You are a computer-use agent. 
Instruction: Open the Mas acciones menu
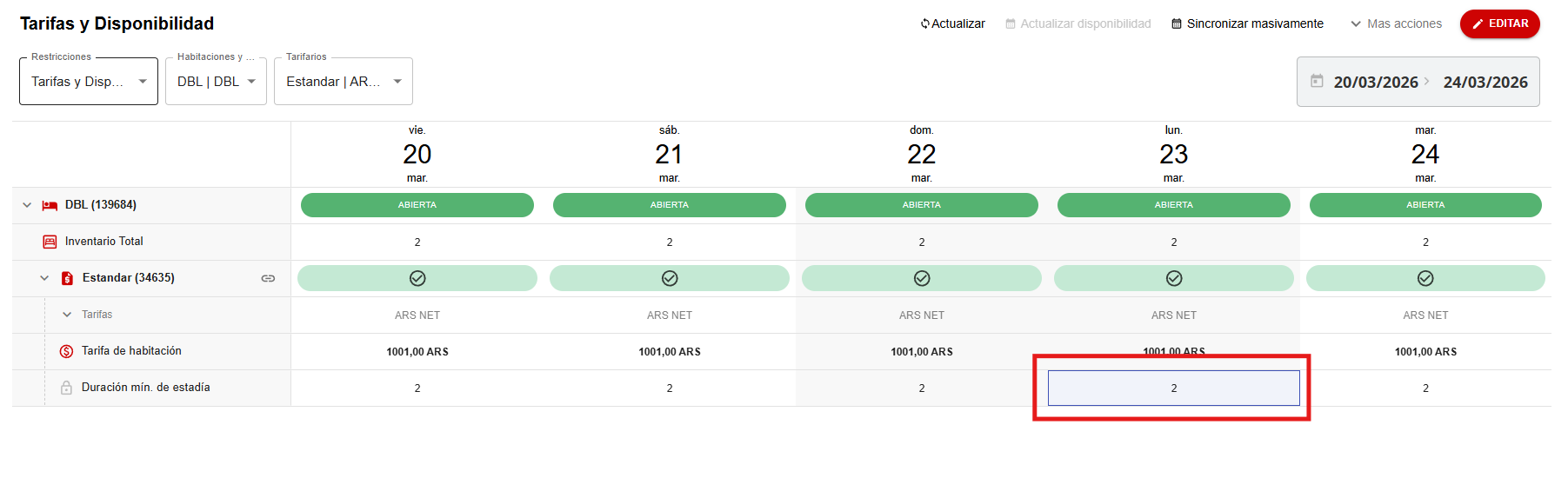click(1396, 23)
